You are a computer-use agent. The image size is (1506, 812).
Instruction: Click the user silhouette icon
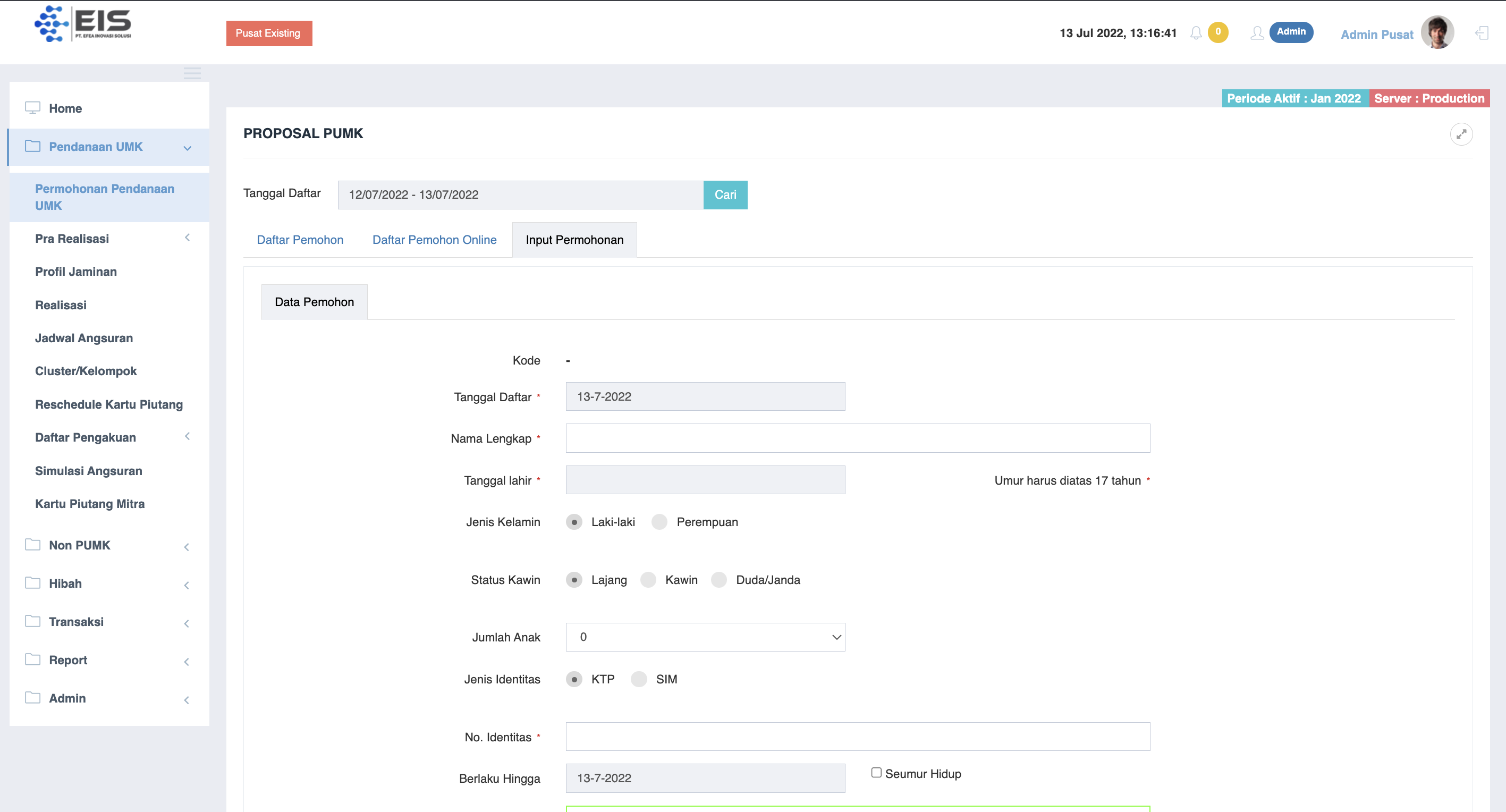pyautogui.click(x=1257, y=33)
